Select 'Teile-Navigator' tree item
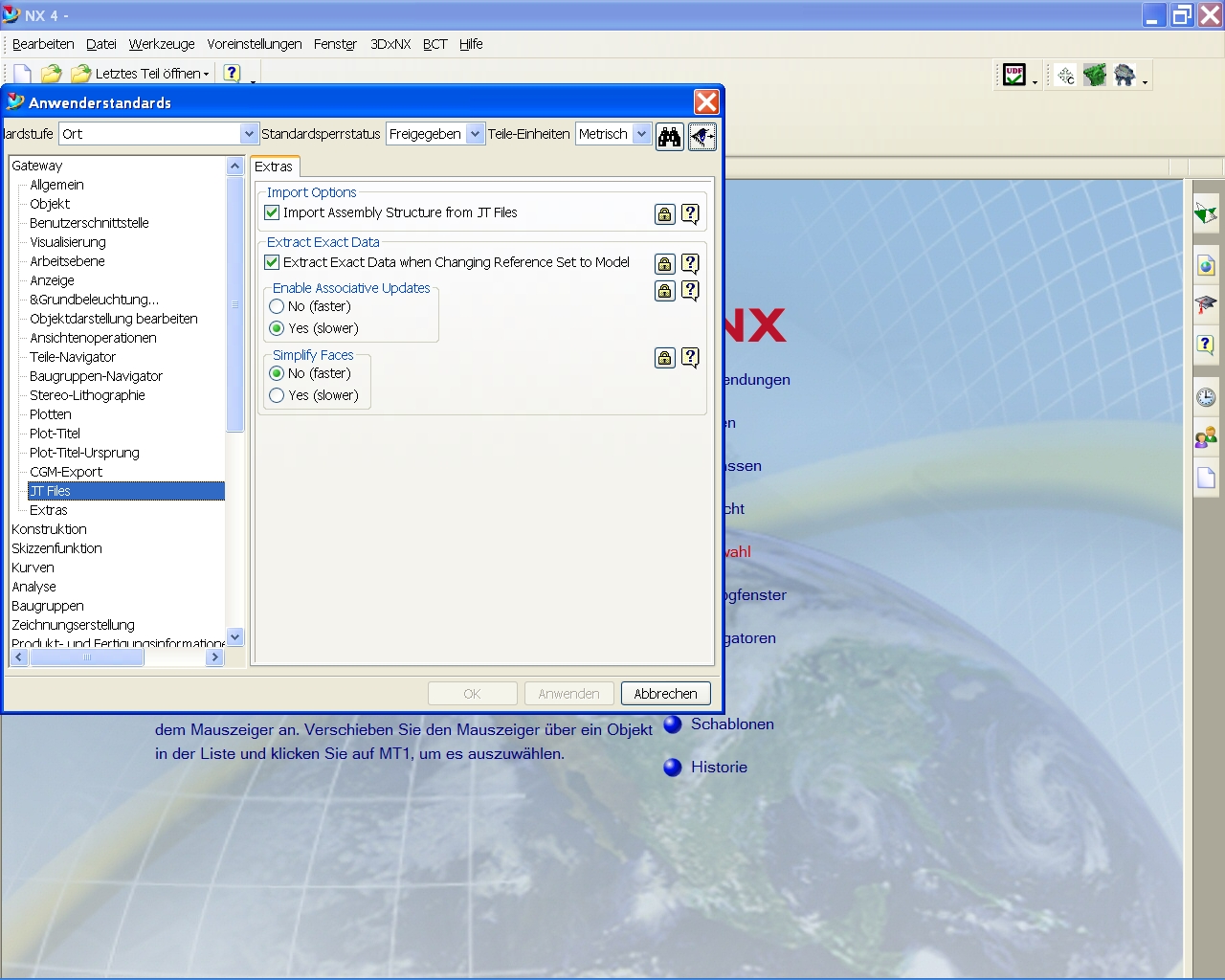Screen dimensions: 1225x980 tap(73, 357)
